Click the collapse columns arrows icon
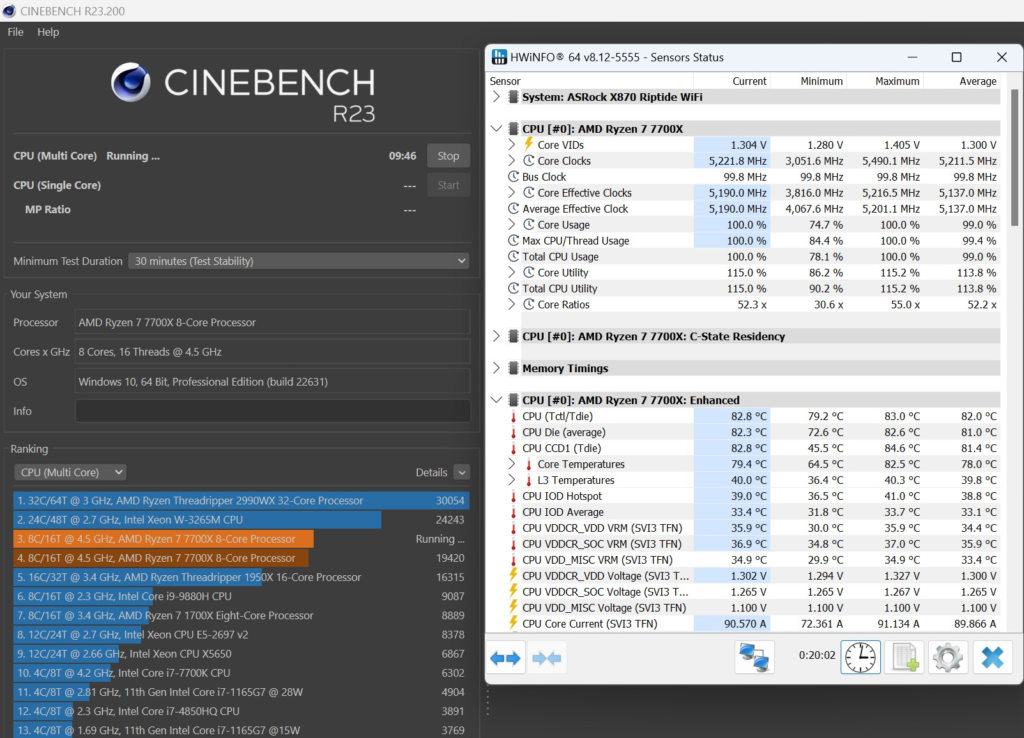The height and width of the screenshot is (738, 1024). [546, 658]
